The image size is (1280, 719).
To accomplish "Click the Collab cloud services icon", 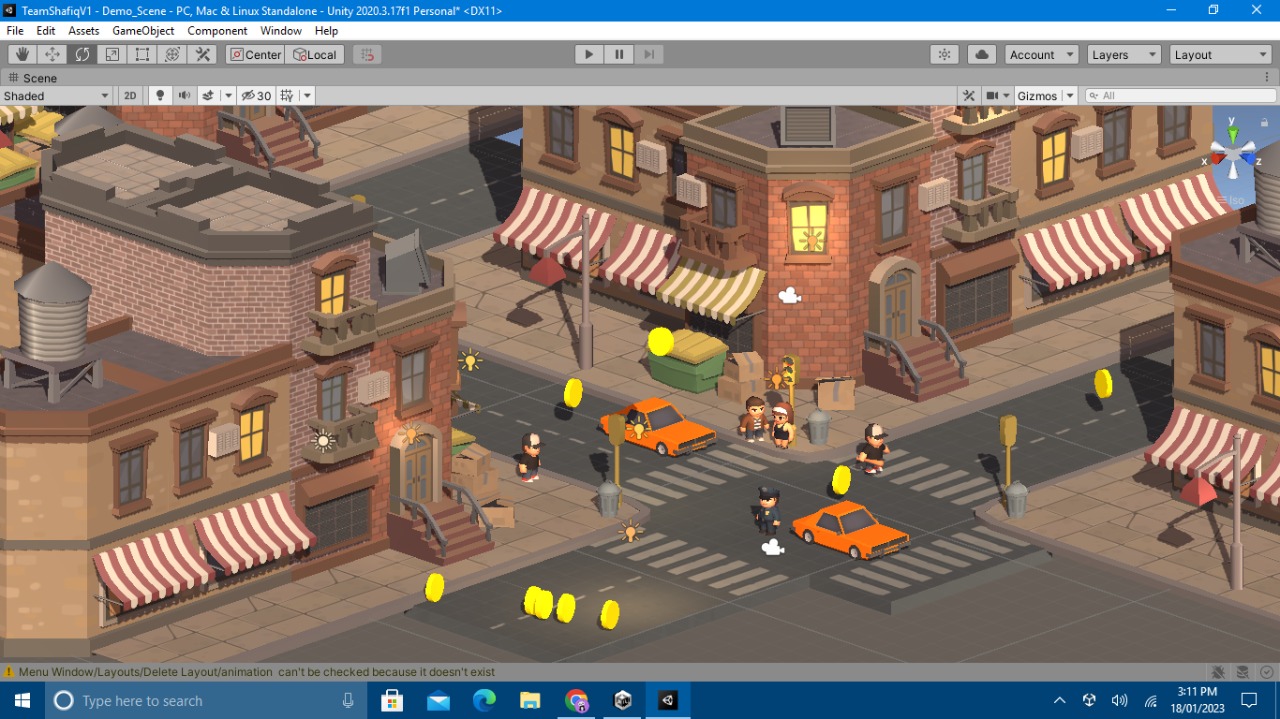I will (981, 55).
